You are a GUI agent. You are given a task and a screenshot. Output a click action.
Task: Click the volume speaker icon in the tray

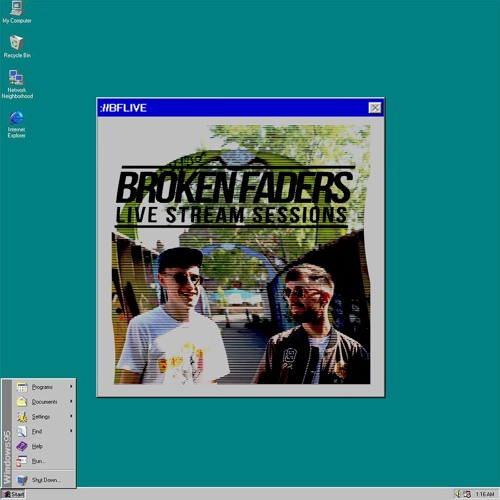[458, 494]
